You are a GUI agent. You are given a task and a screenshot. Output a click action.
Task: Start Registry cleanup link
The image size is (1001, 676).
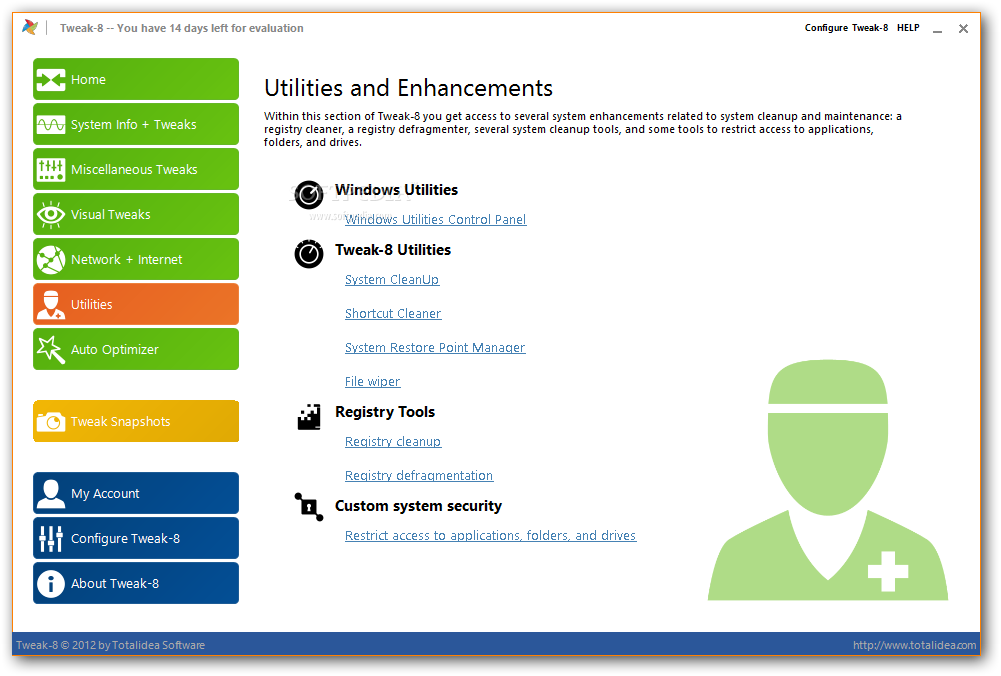[x=393, y=442]
